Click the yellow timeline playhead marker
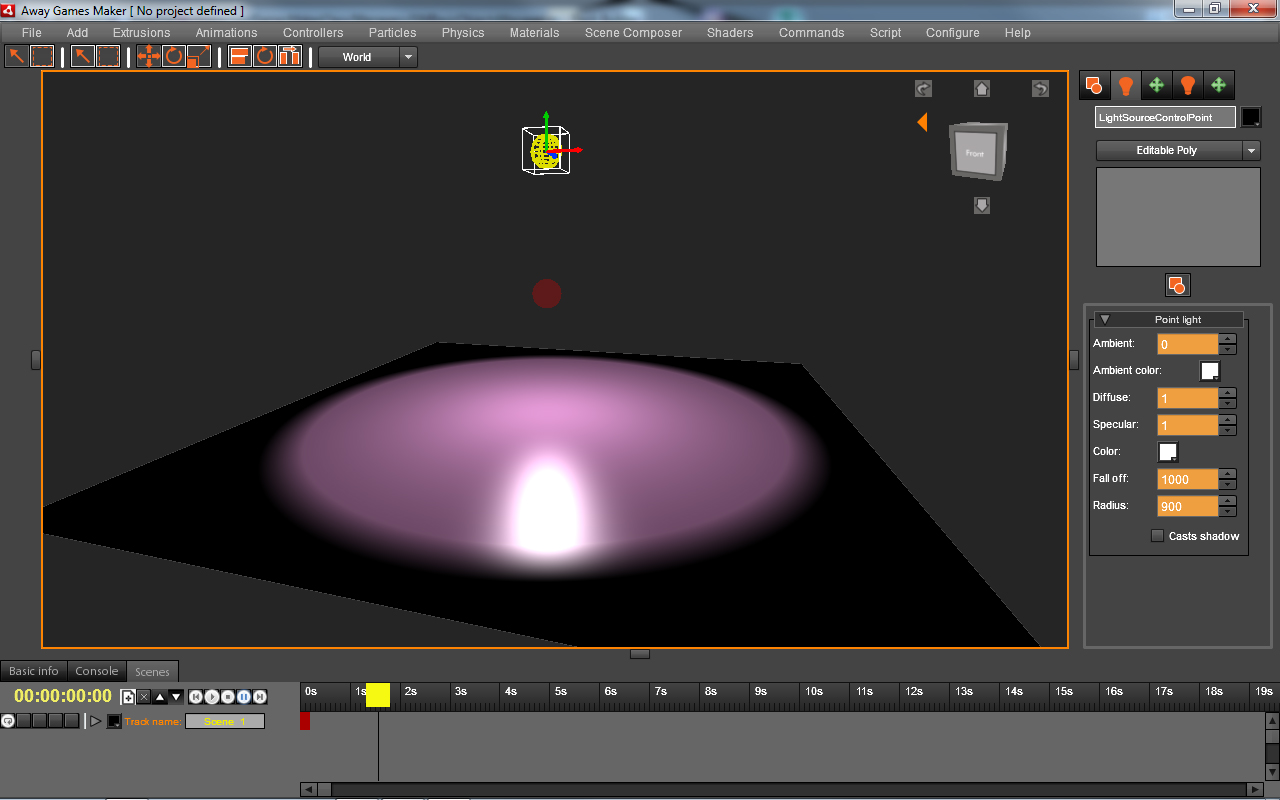 click(x=378, y=695)
